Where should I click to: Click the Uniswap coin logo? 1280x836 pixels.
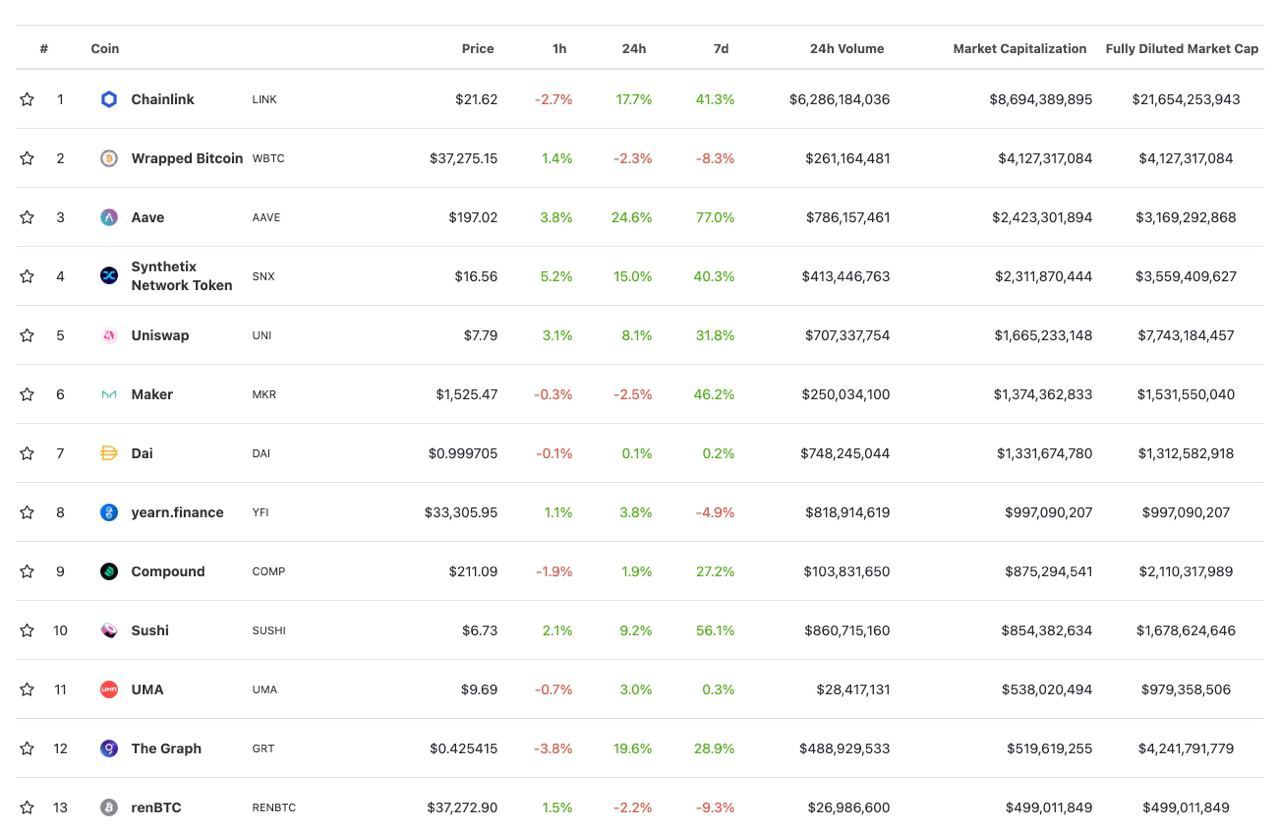(109, 335)
